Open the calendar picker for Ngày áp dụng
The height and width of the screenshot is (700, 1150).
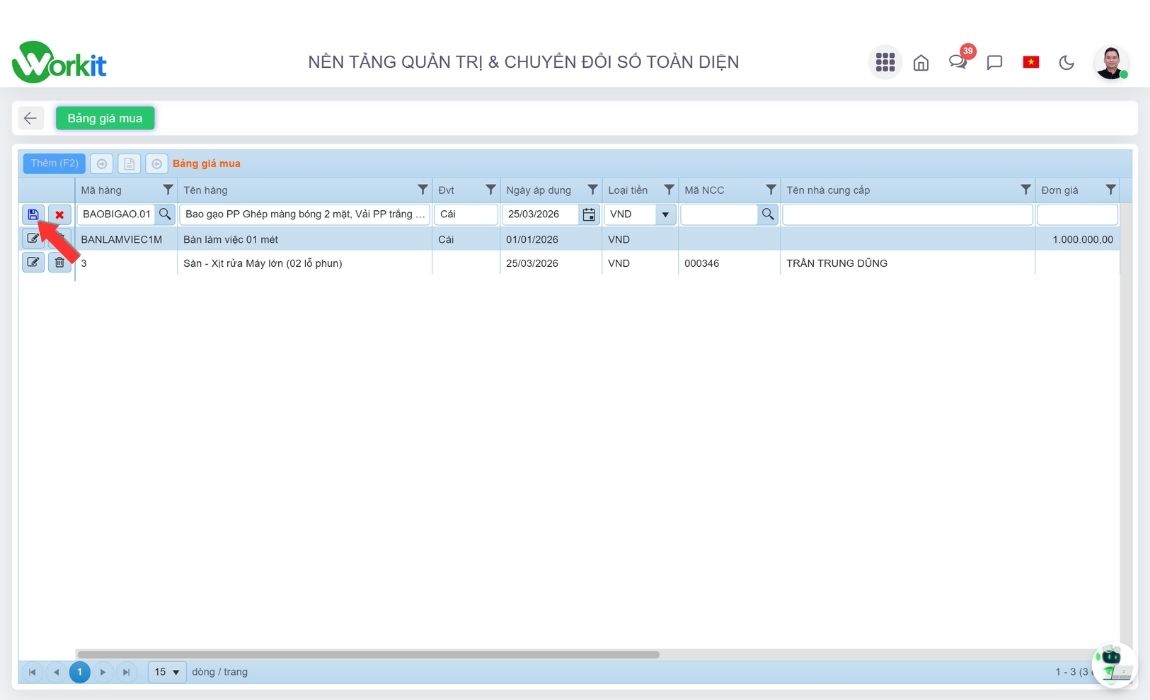click(x=589, y=214)
